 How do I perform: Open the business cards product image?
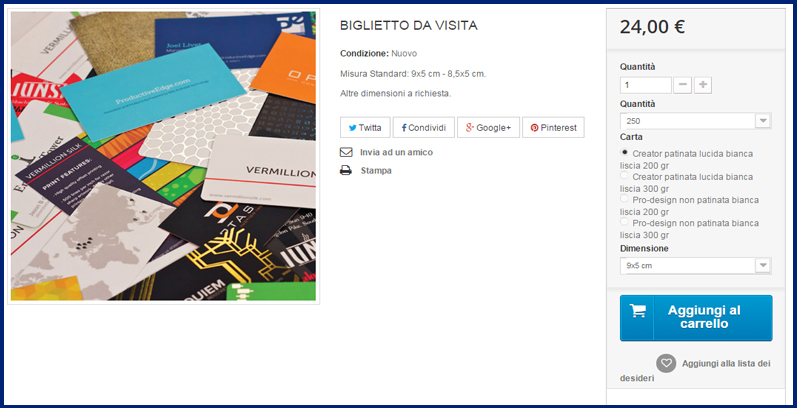pos(164,156)
